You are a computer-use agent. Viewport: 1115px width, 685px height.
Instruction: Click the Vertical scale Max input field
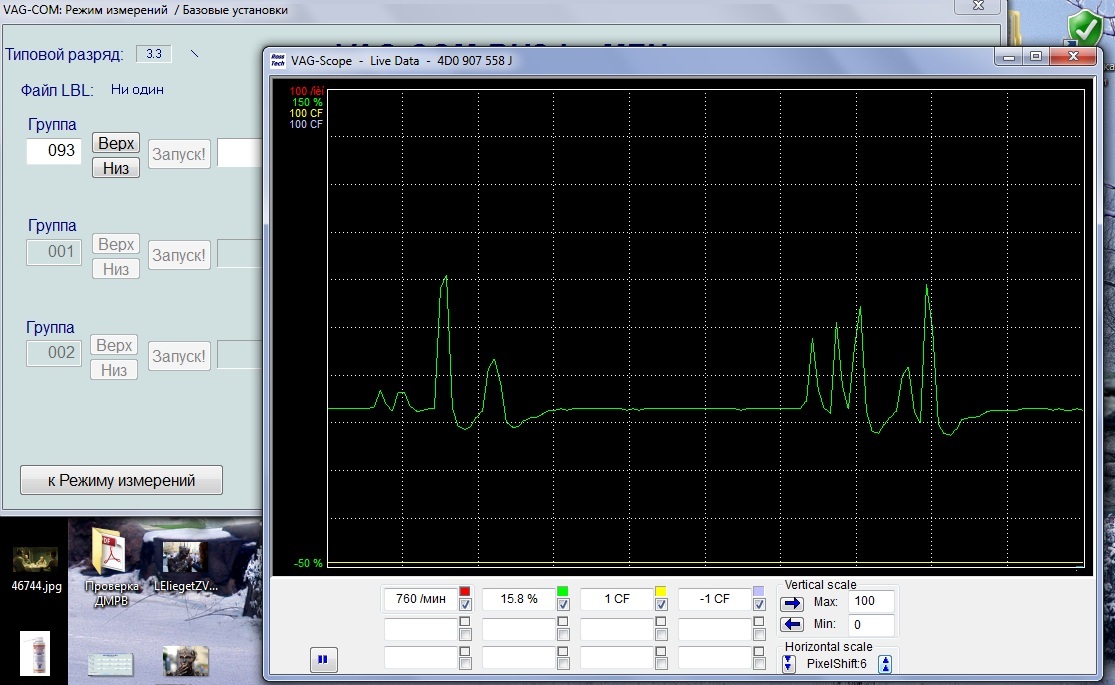point(870,602)
